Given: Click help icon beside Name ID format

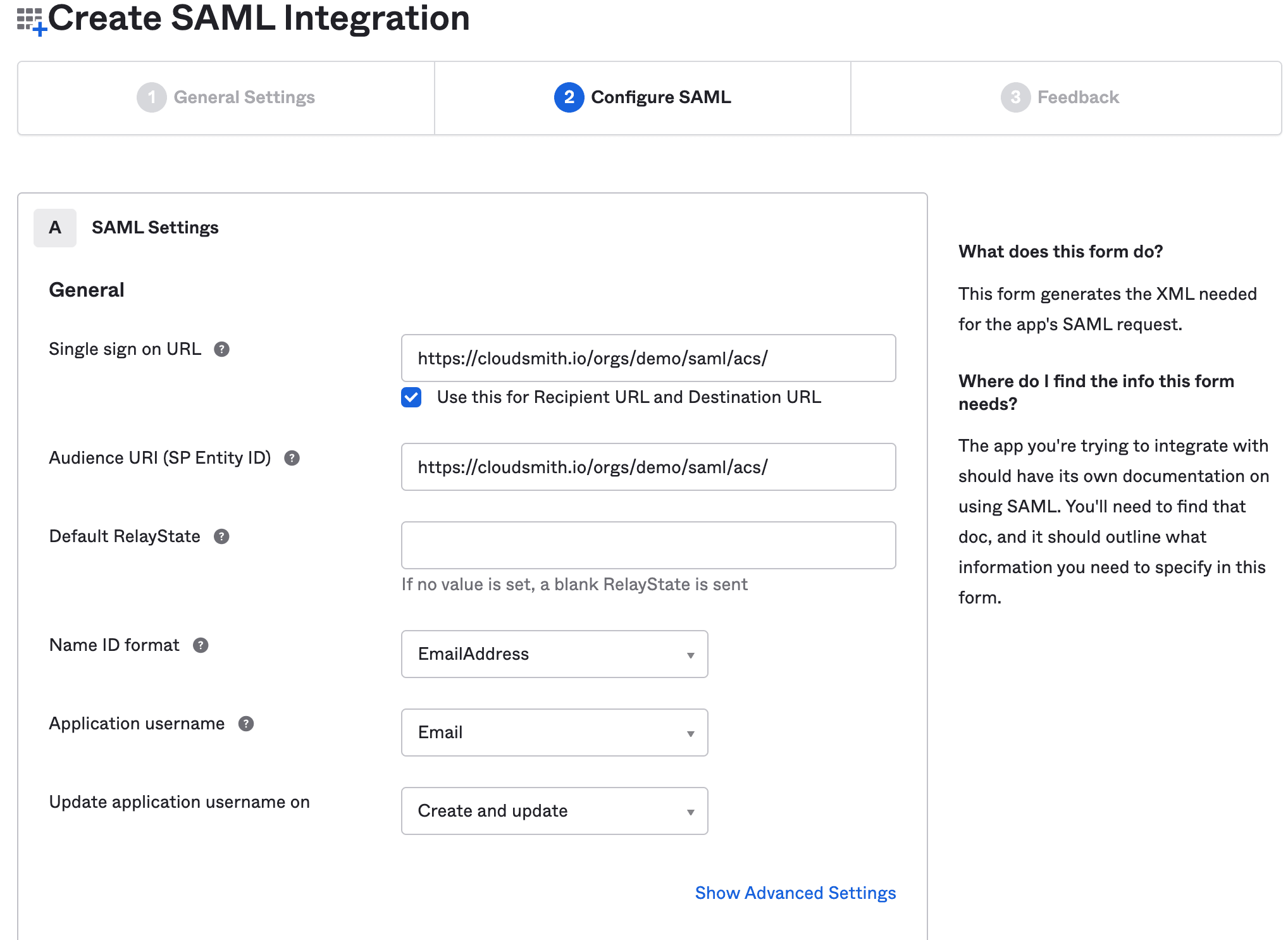Looking at the screenshot, I should [x=201, y=645].
